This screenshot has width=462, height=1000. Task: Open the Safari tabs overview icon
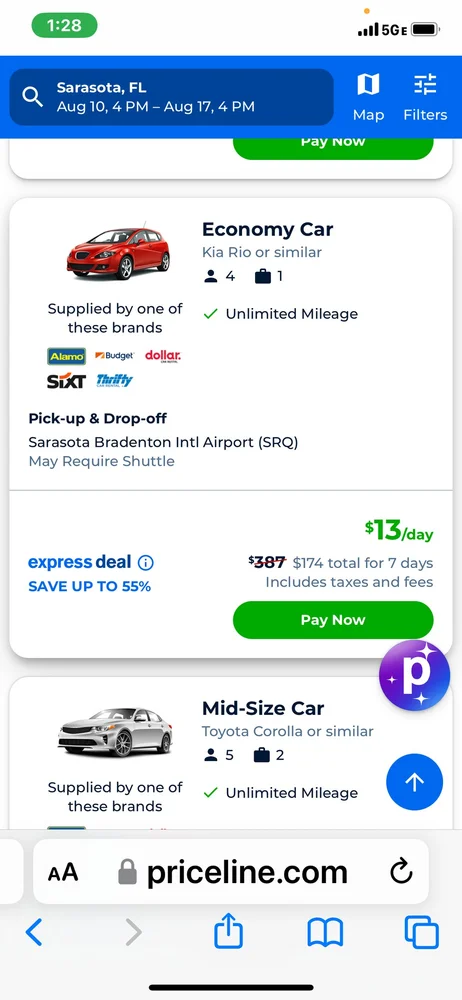[422, 932]
